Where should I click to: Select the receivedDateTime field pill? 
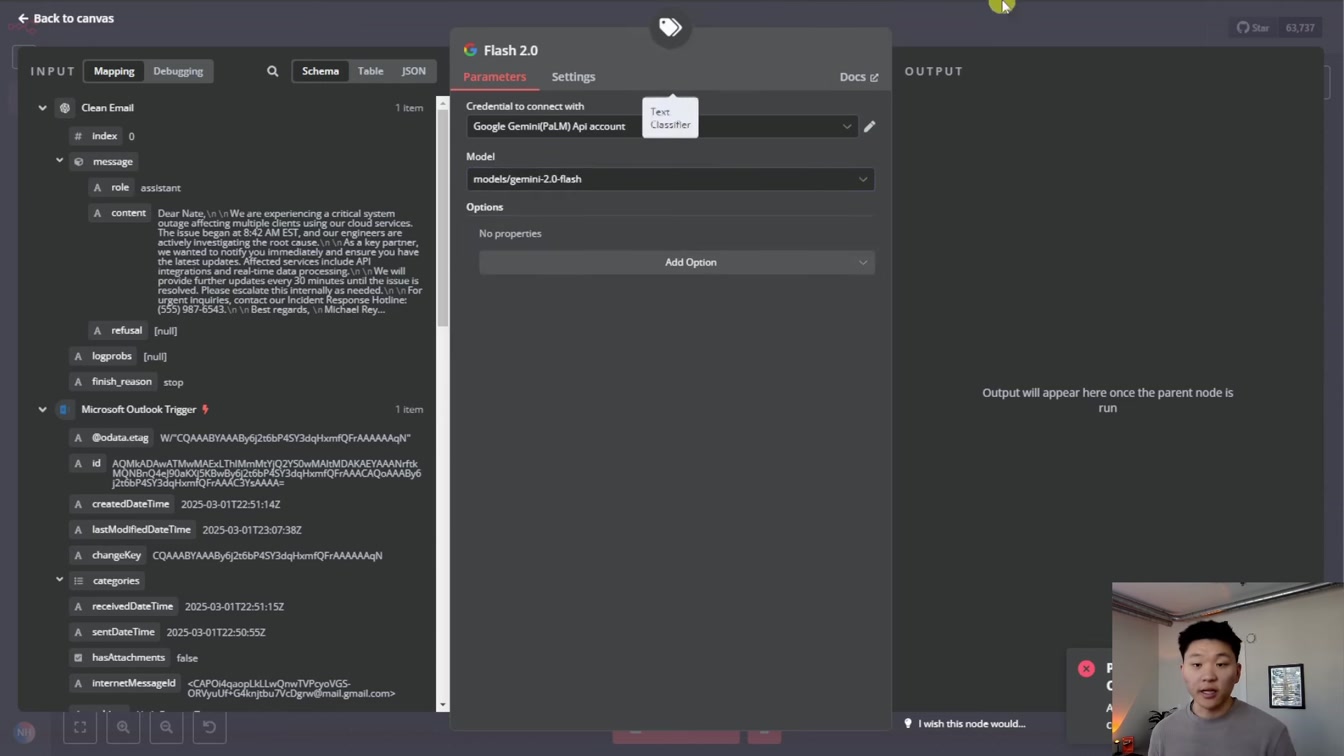point(124,607)
